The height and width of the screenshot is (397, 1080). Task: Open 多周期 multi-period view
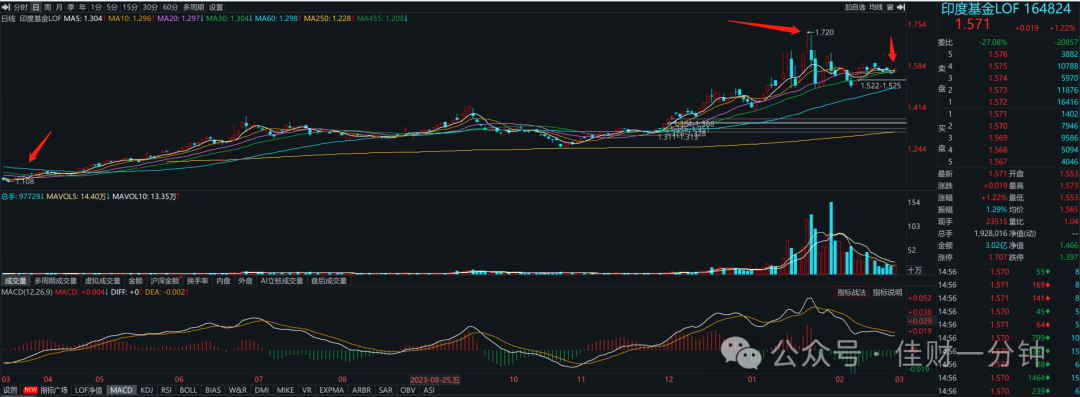coord(194,7)
